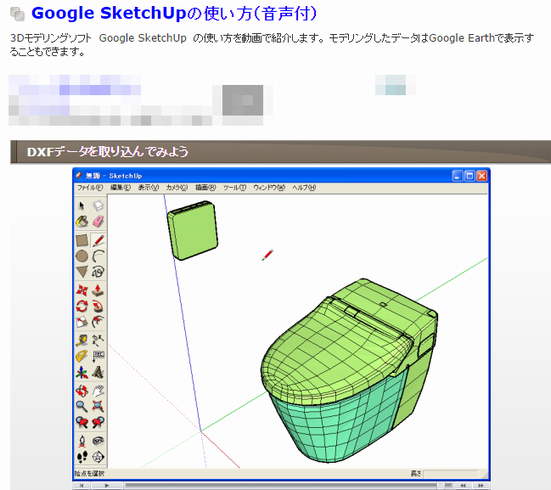Choose the Paint Bucket tool
This screenshot has height=490, width=551.
[x=82, y=221]
